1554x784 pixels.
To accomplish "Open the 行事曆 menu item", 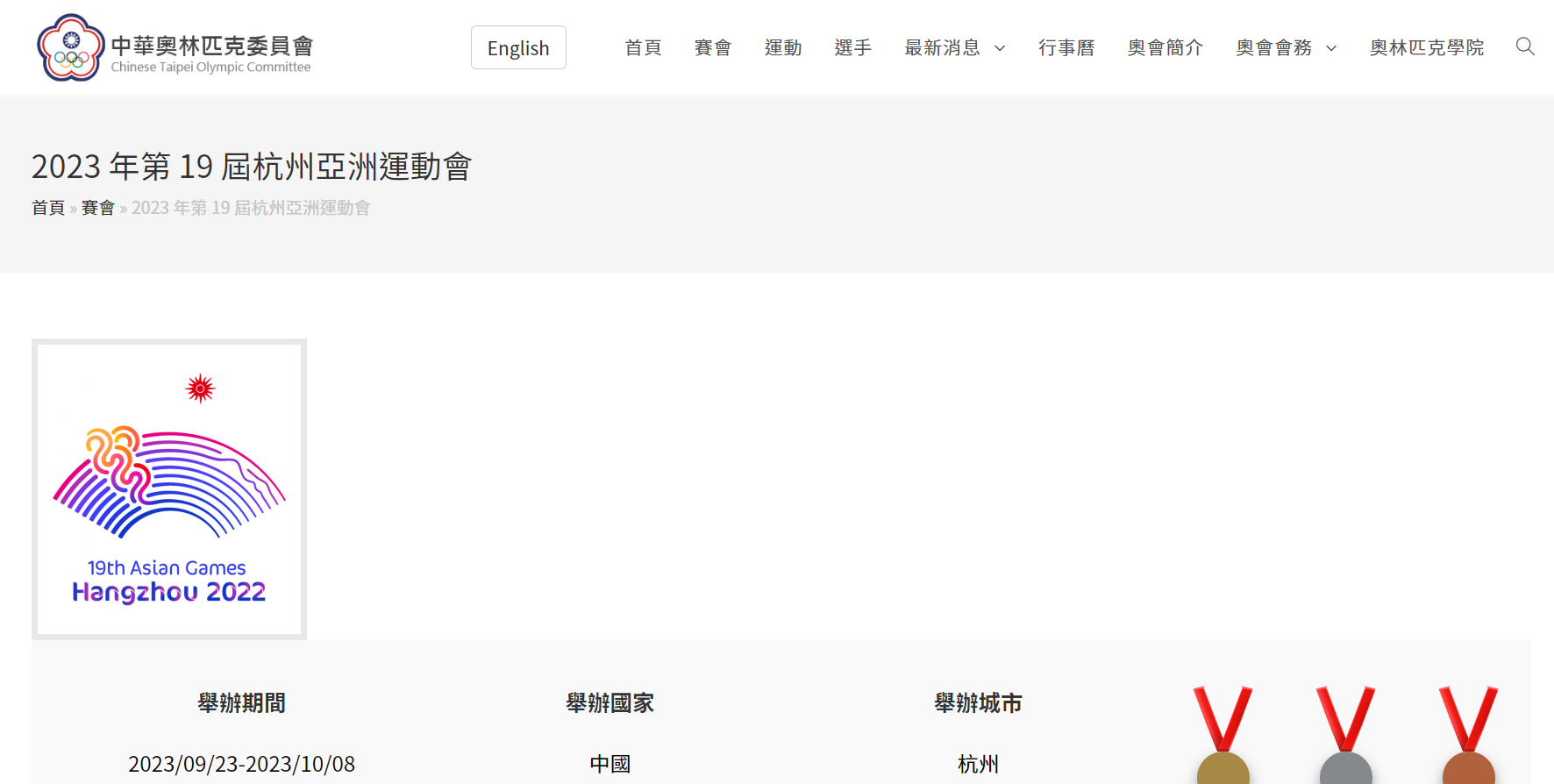I will click(1066, 47).
